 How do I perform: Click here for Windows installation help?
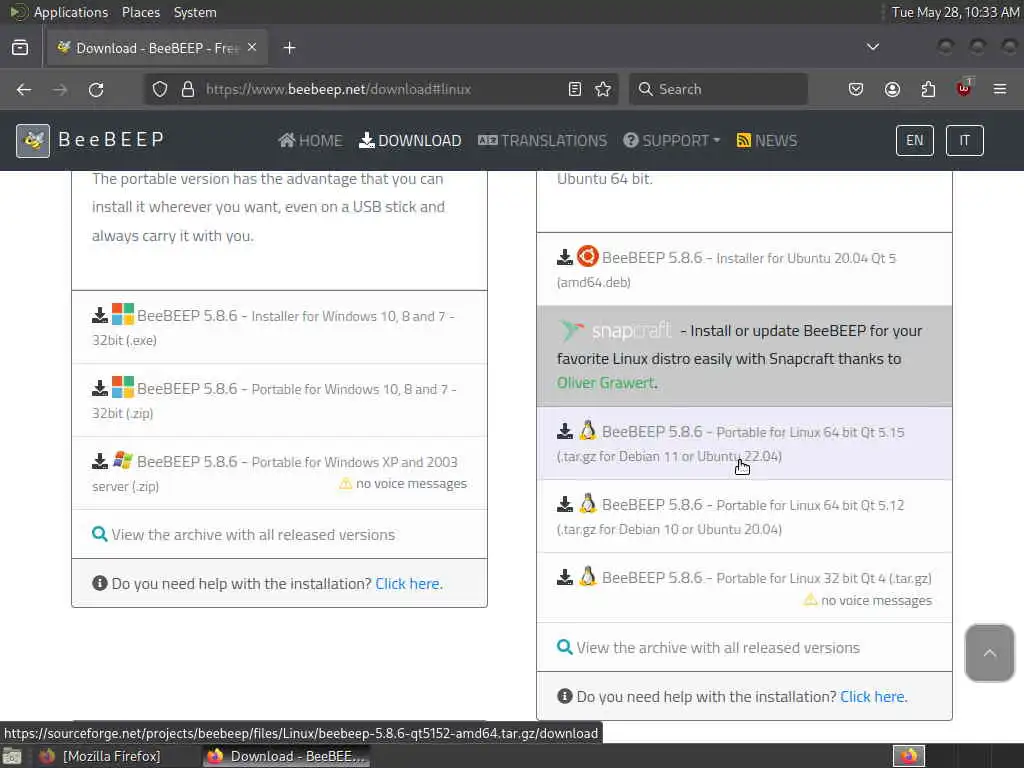[x=408, y=583]
